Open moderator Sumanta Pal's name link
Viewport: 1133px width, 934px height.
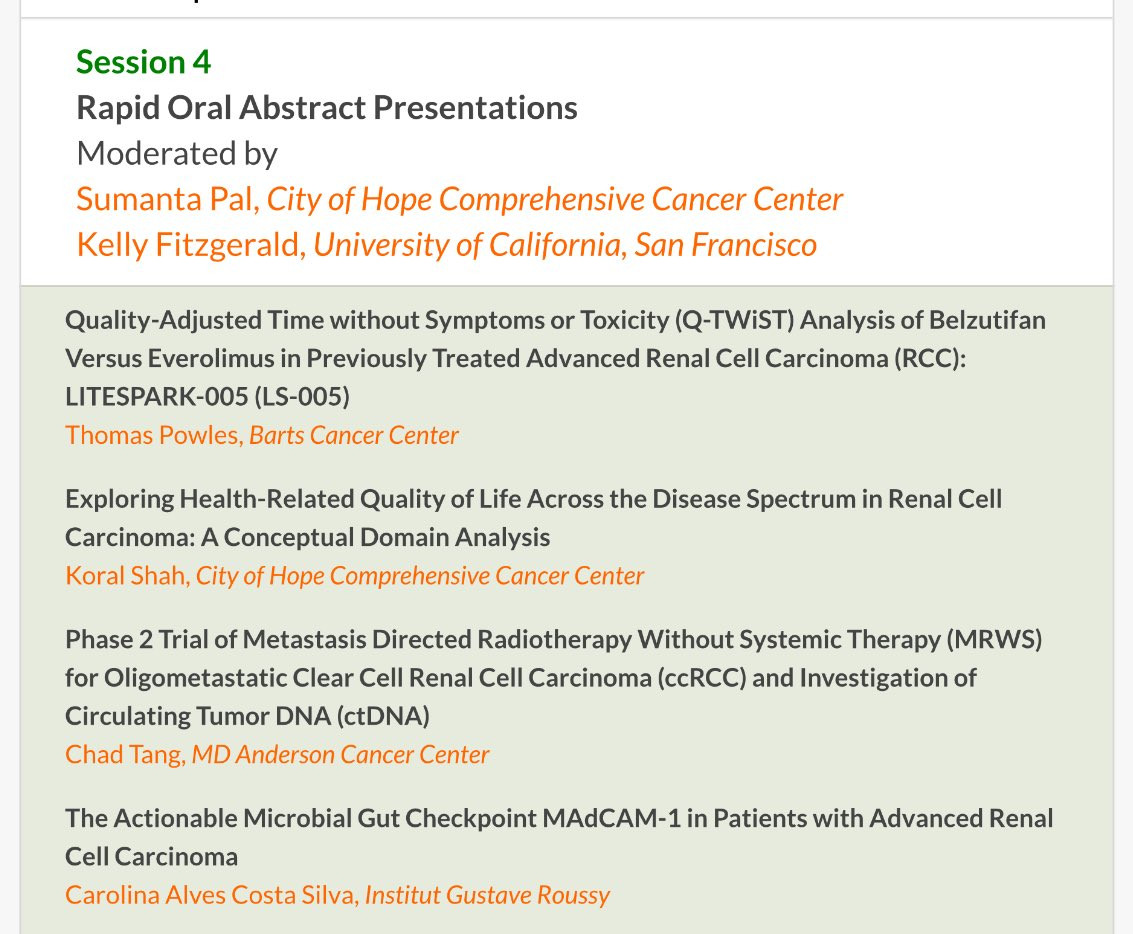(x=166, y=199)
